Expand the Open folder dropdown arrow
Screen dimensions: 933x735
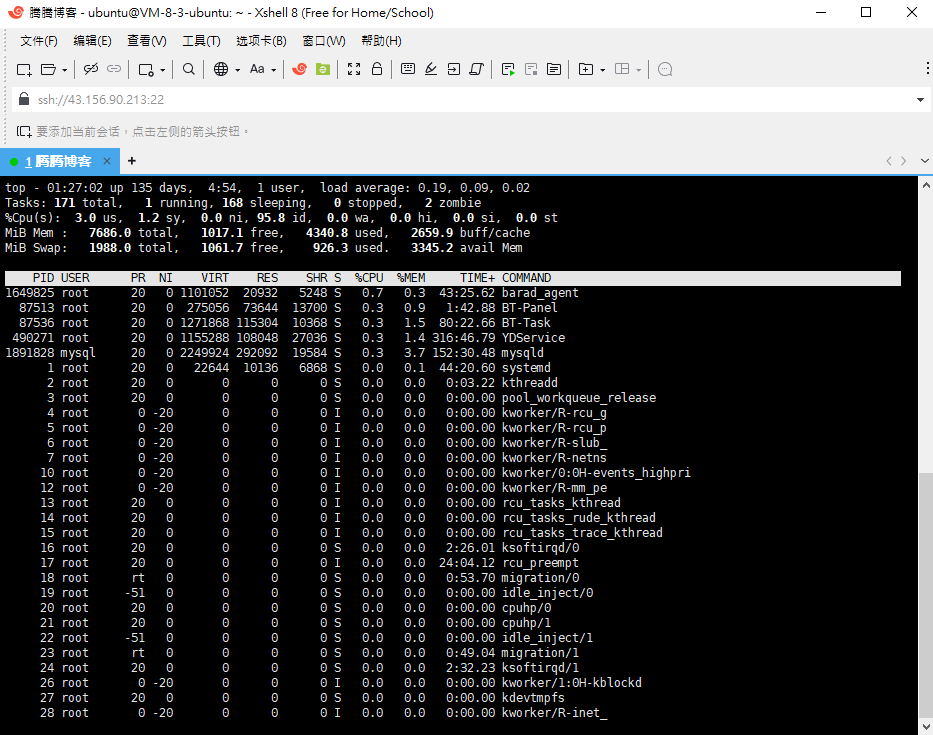pyautogui.click(x=65, y=70)
